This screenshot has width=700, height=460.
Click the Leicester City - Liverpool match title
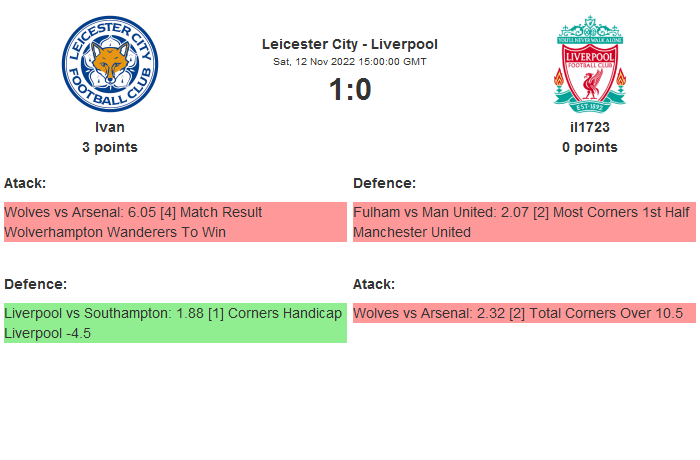tap(350, 44)
